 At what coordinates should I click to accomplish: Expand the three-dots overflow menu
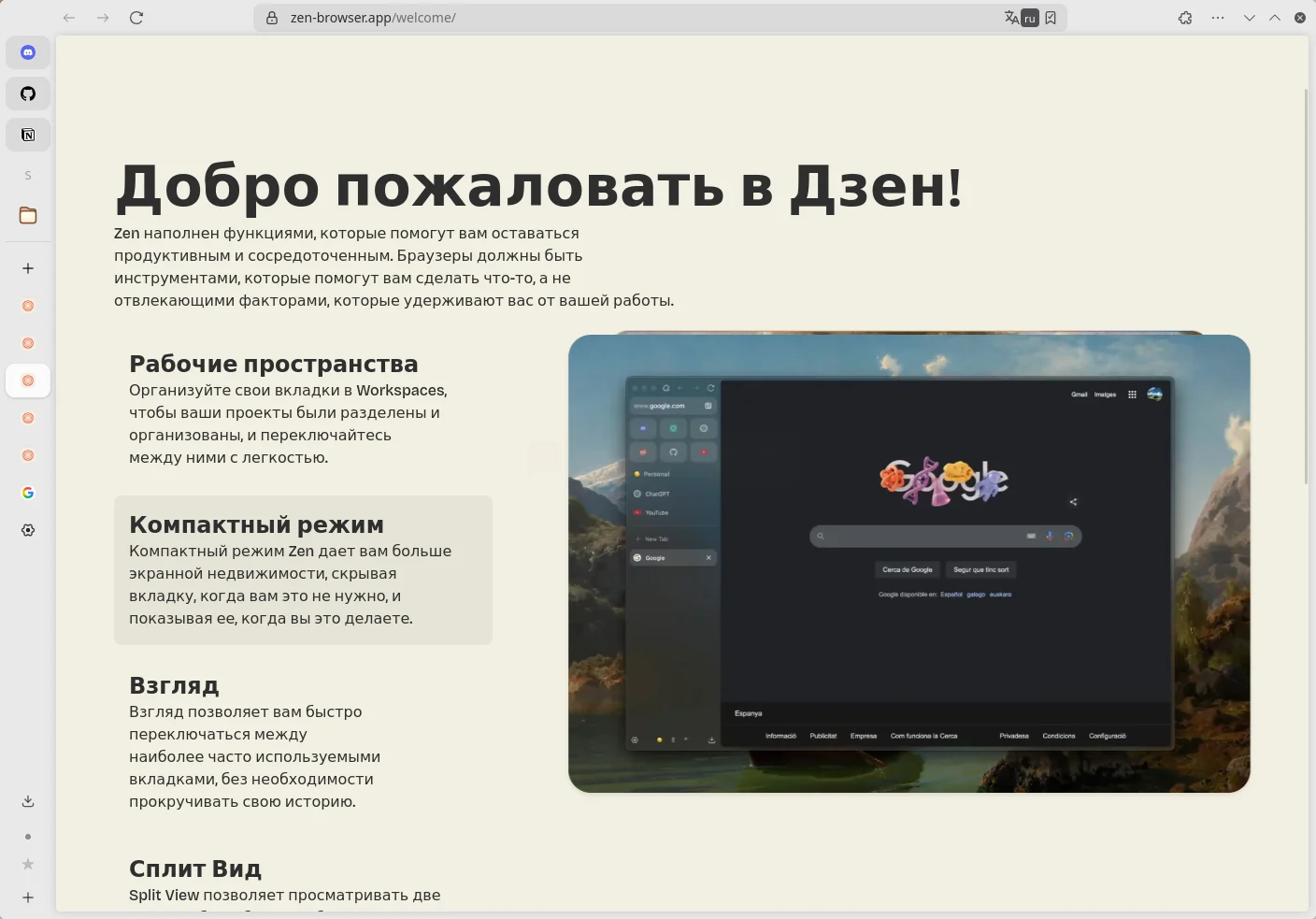pos(1218,18)
